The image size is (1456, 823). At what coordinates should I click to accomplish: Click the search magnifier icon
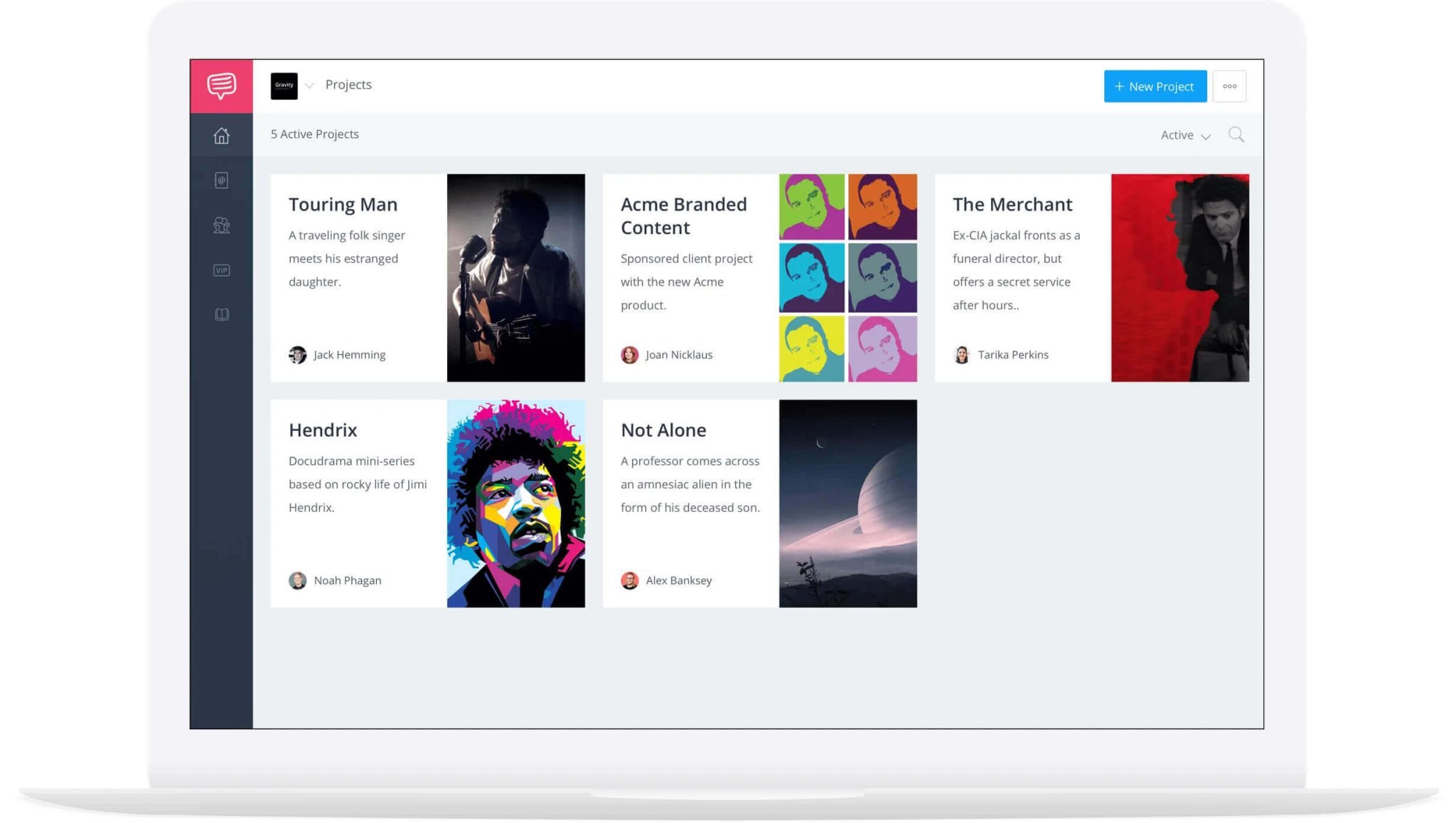tap(1236, 134)
